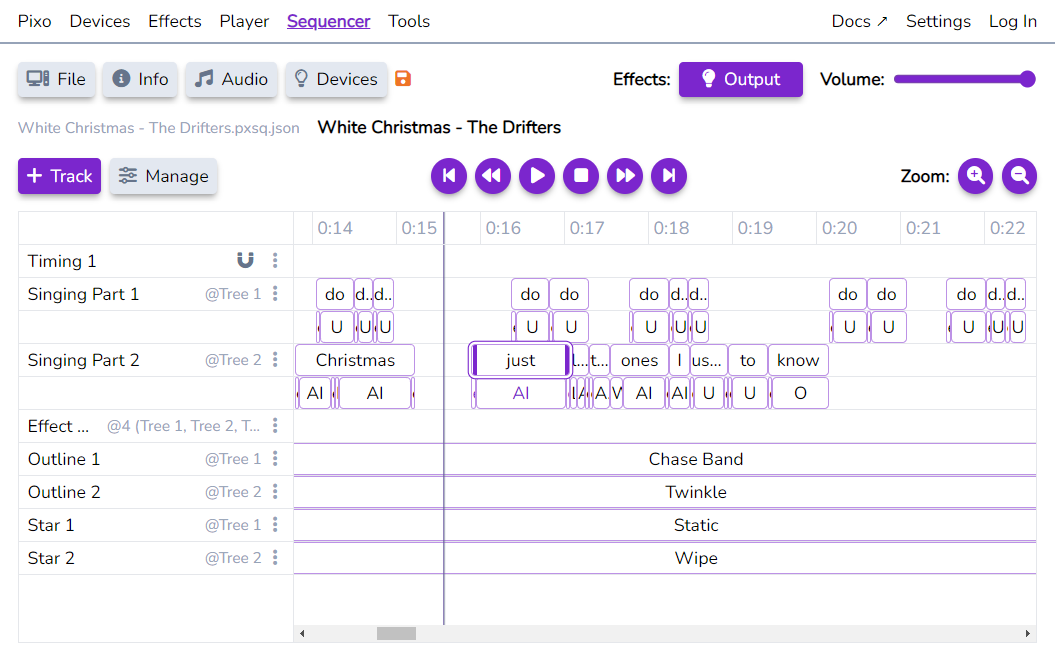Select the 'Christmas' lyric block
This screenshot has width=1055, height=660.
tap(355, 360)
